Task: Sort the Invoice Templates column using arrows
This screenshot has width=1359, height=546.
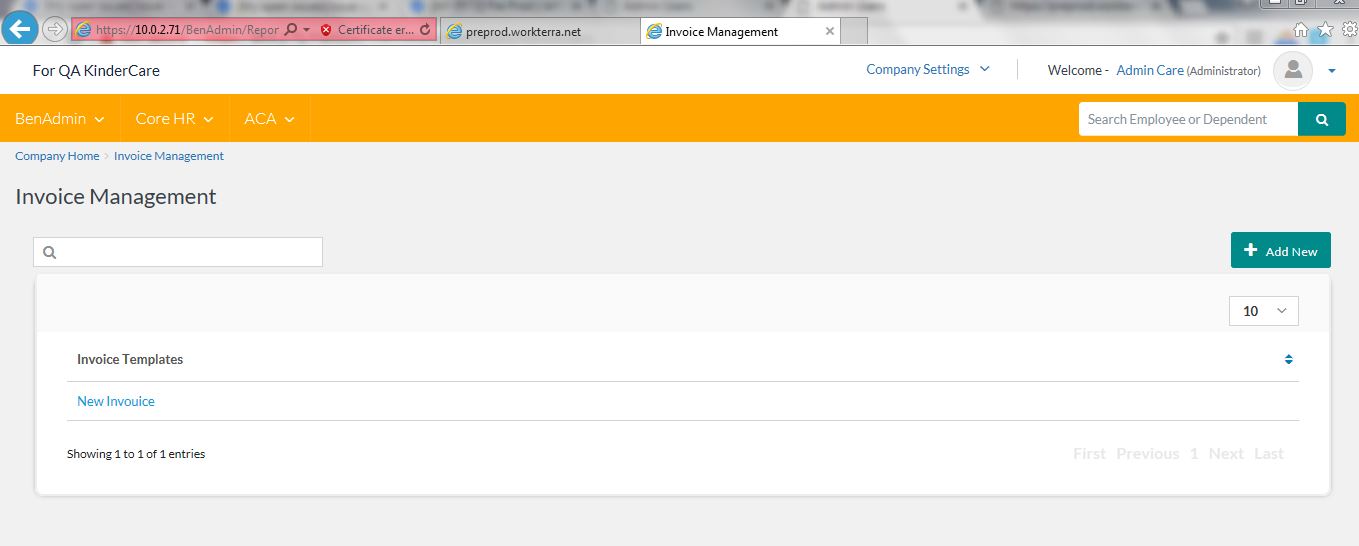Action: tap(1288, 359)
